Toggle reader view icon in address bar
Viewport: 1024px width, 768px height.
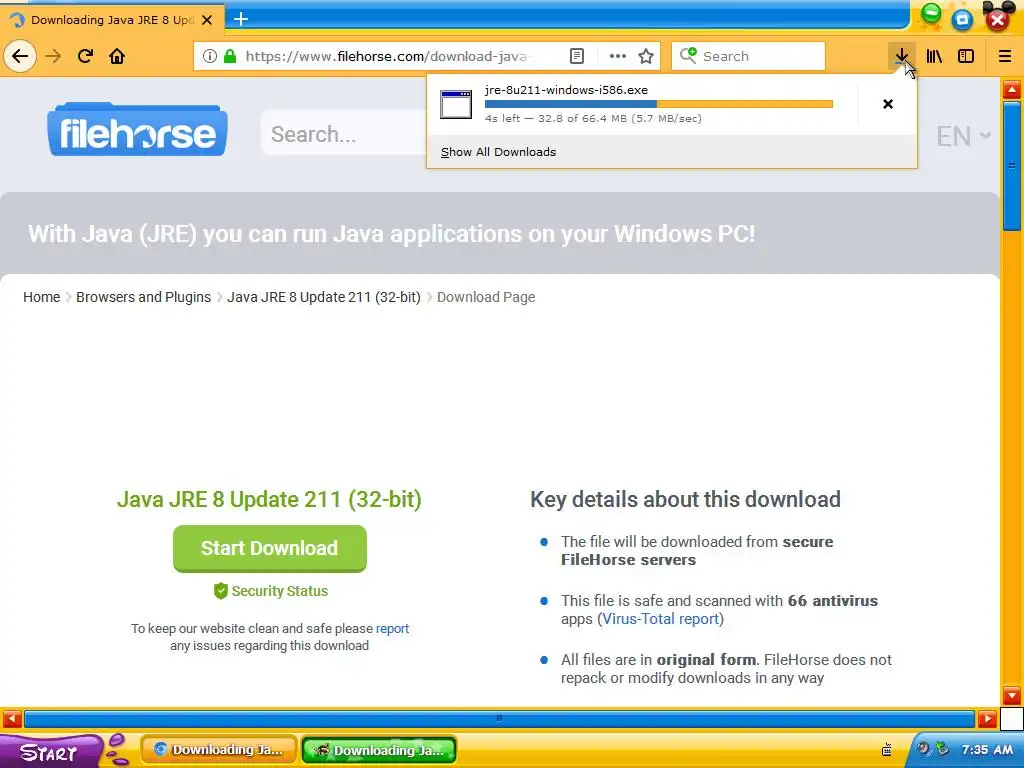[x=577, y=56]
